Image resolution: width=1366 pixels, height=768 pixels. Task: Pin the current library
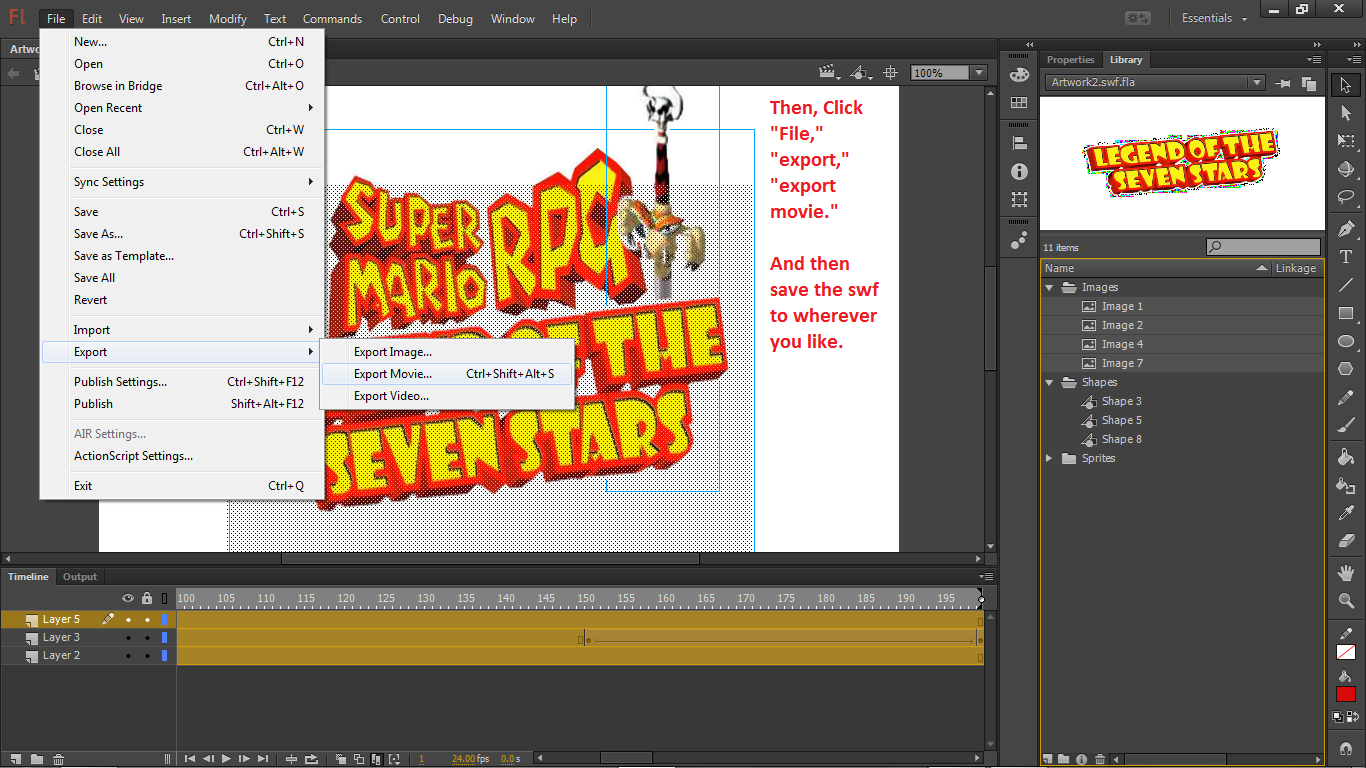coord(1283,84)
